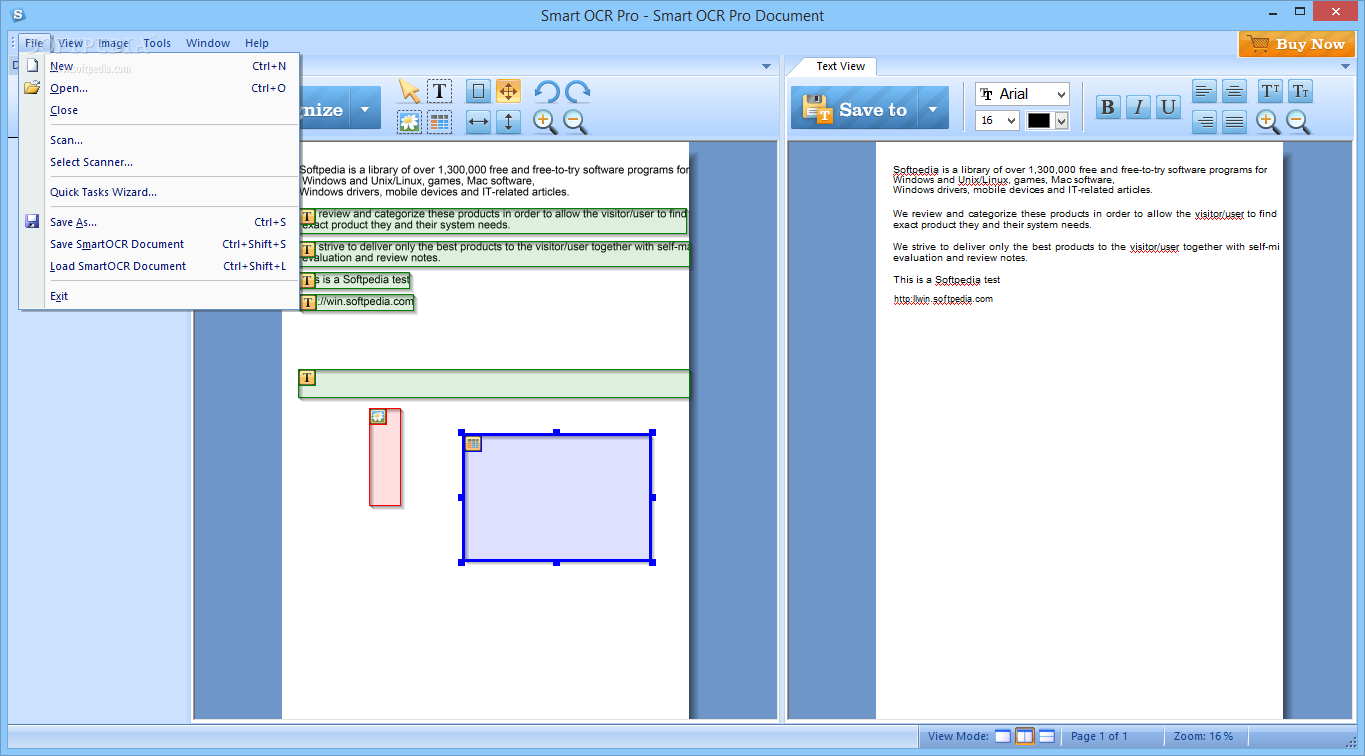Viewport: 1365px width, 756px height.
Task: Expand the Save to dropdown arrow
Action: click(x=932, y=108)
